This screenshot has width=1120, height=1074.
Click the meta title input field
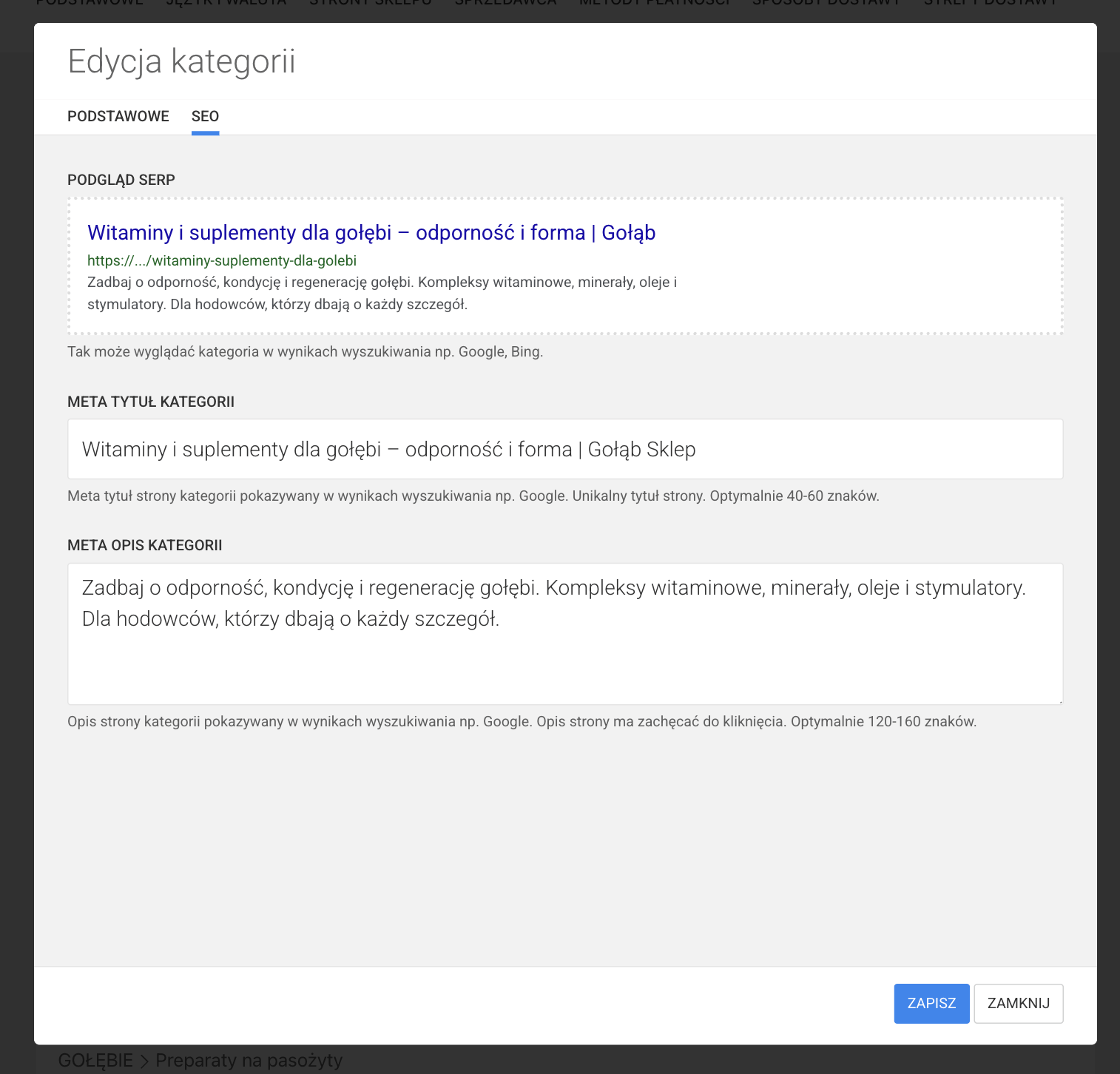point(564,449)
